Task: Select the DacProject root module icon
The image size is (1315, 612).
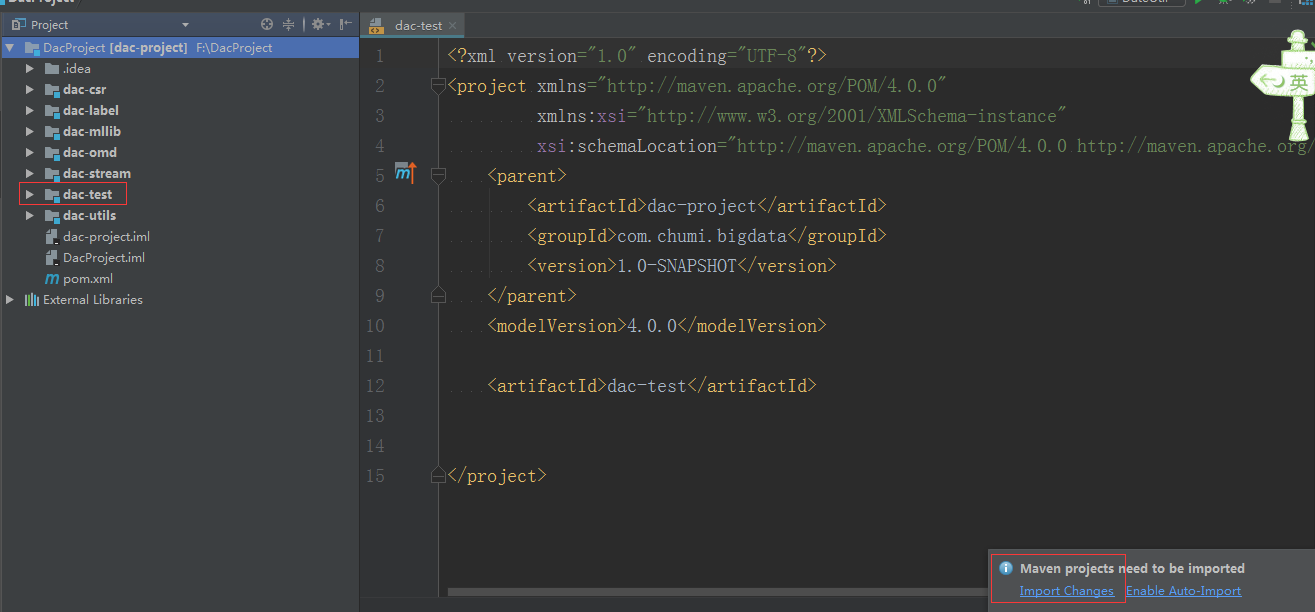Action: 31,48
